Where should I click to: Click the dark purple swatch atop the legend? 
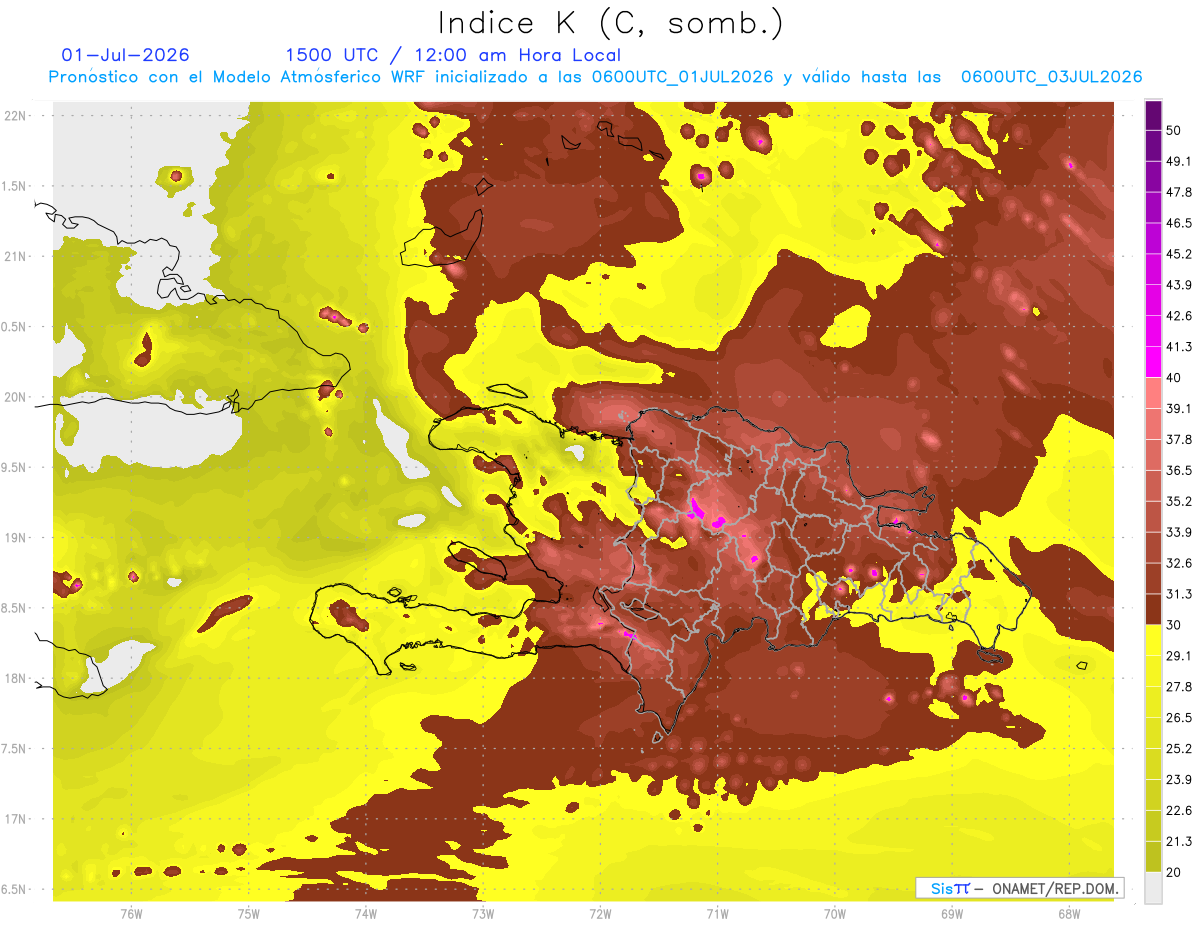(1153, 115)
